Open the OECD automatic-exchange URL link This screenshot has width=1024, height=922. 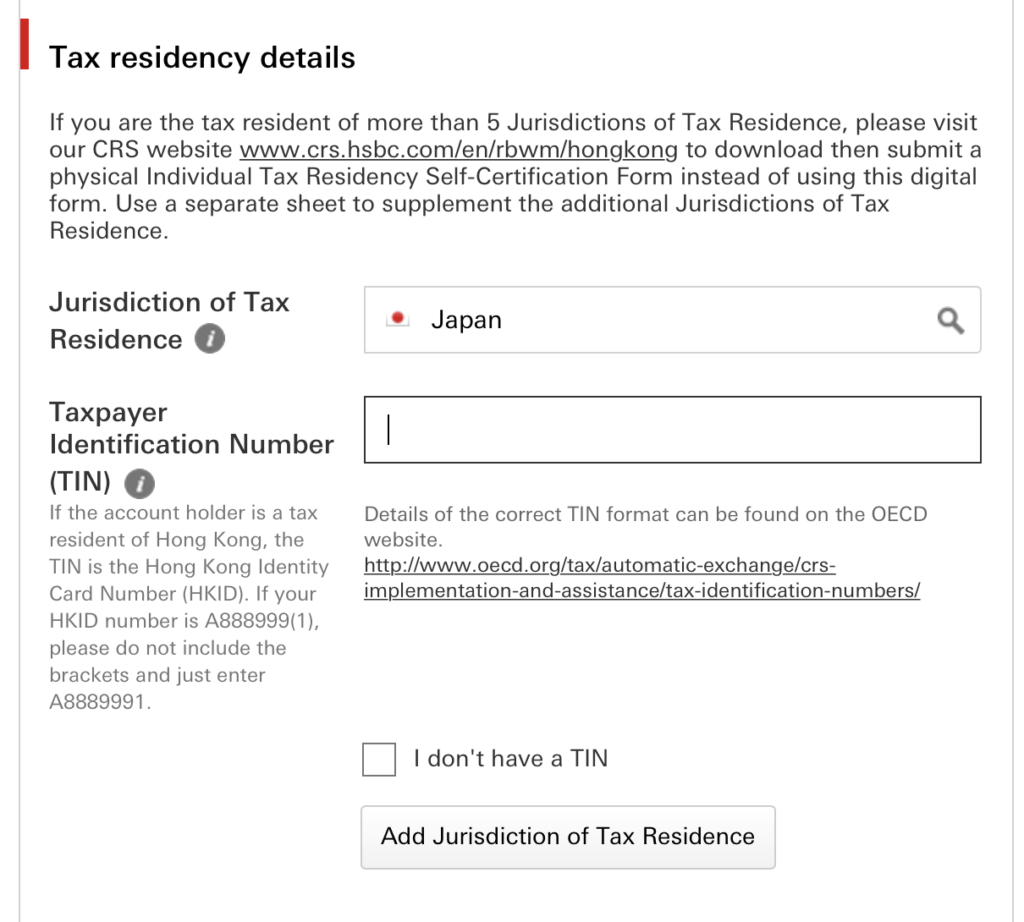click(x=600, y=566)
